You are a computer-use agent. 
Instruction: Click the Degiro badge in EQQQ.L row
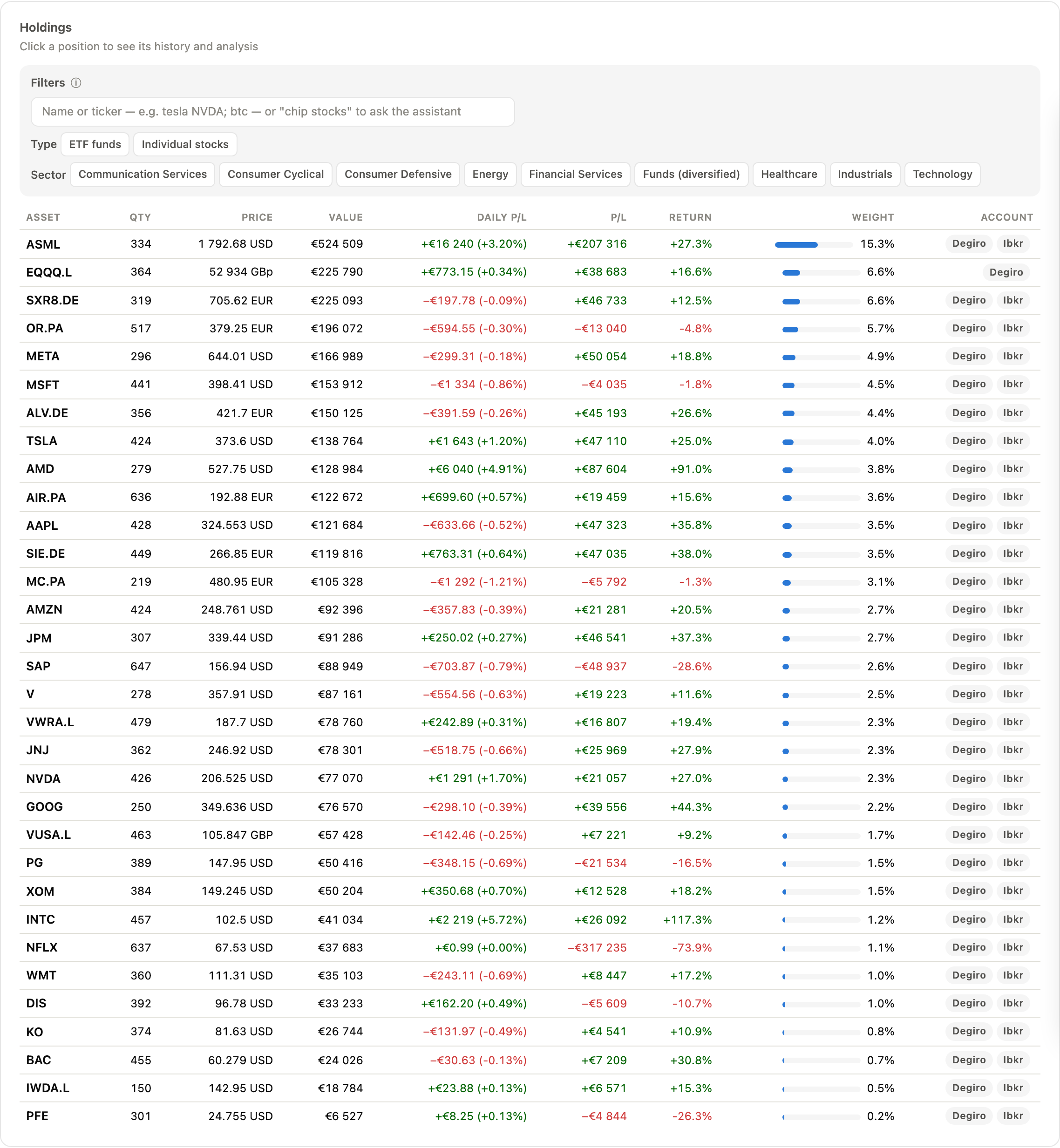click(x=1006, y=272)
